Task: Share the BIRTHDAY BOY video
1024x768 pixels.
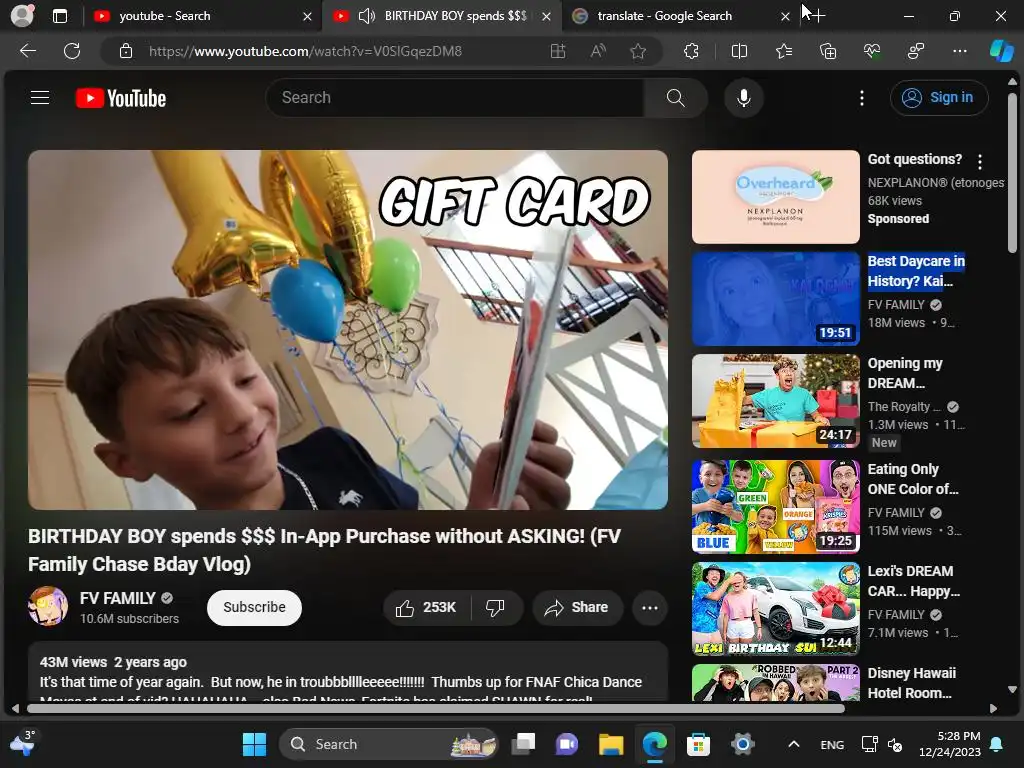Action: (577, 607)
